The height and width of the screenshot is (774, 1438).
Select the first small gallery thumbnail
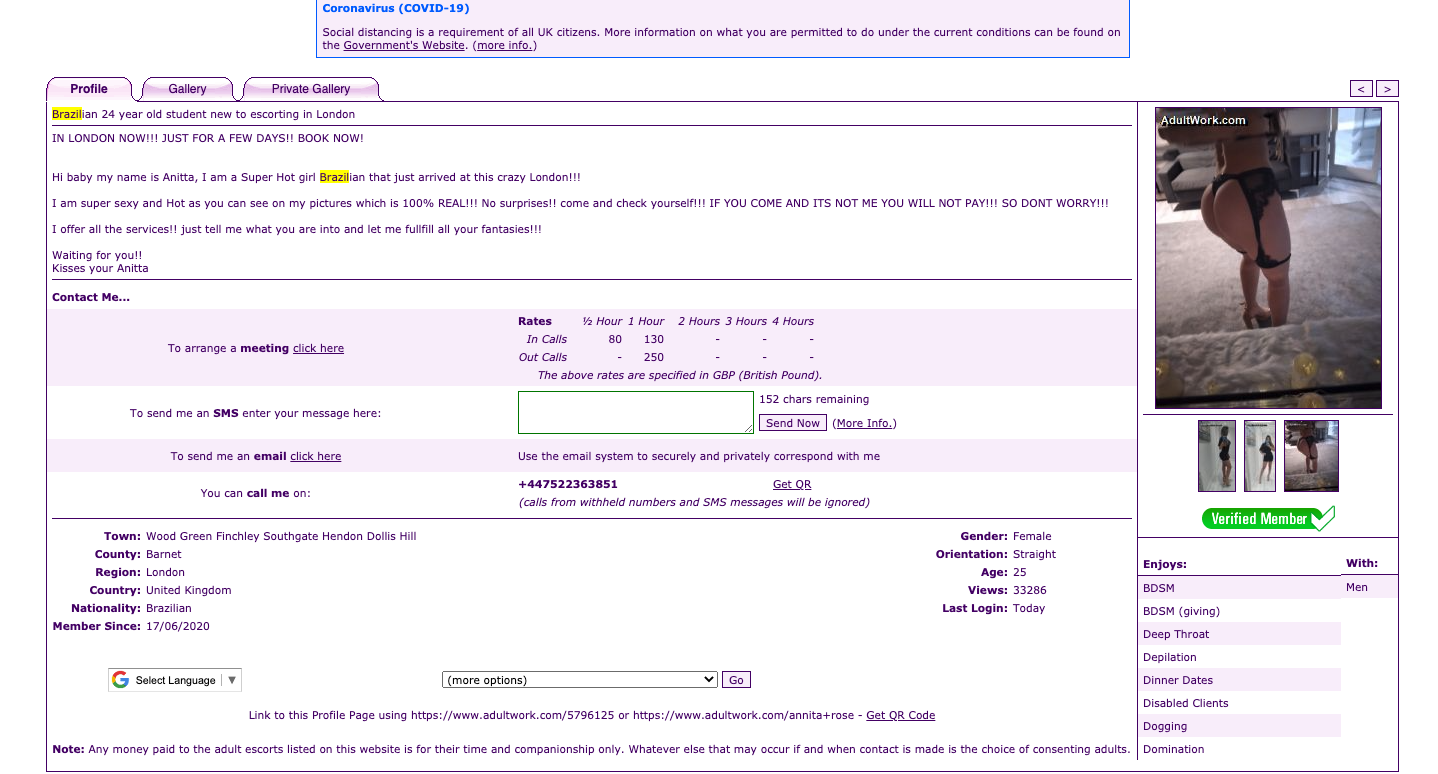coord(1217,456)
